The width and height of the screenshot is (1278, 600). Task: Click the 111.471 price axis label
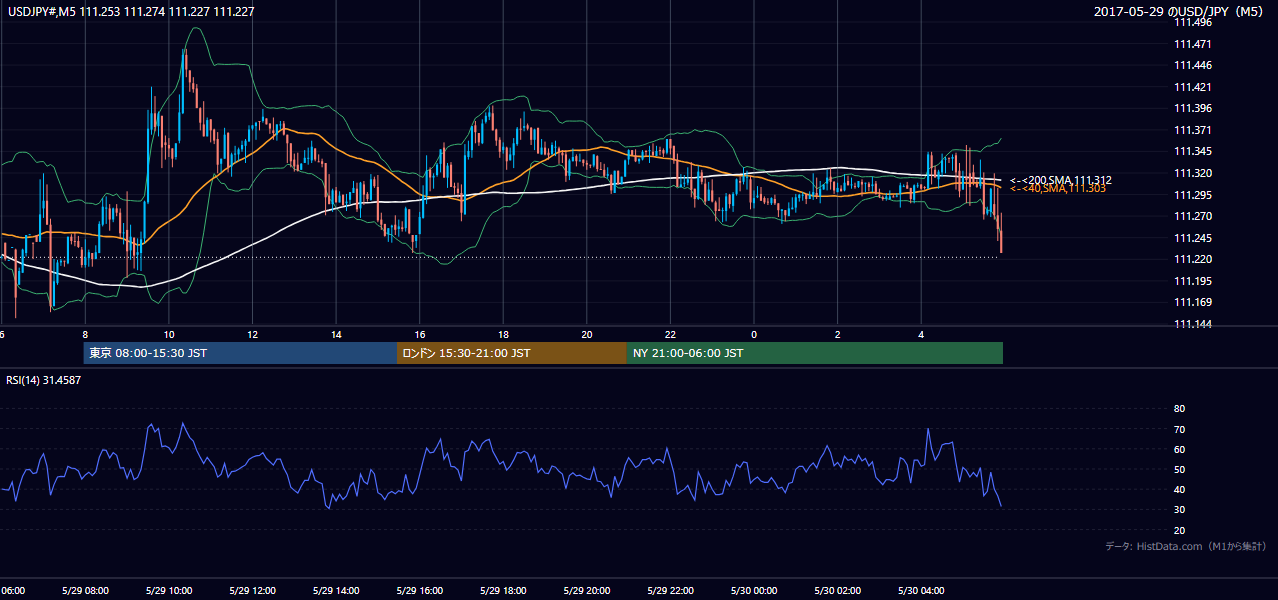(x=1194, y=44)
